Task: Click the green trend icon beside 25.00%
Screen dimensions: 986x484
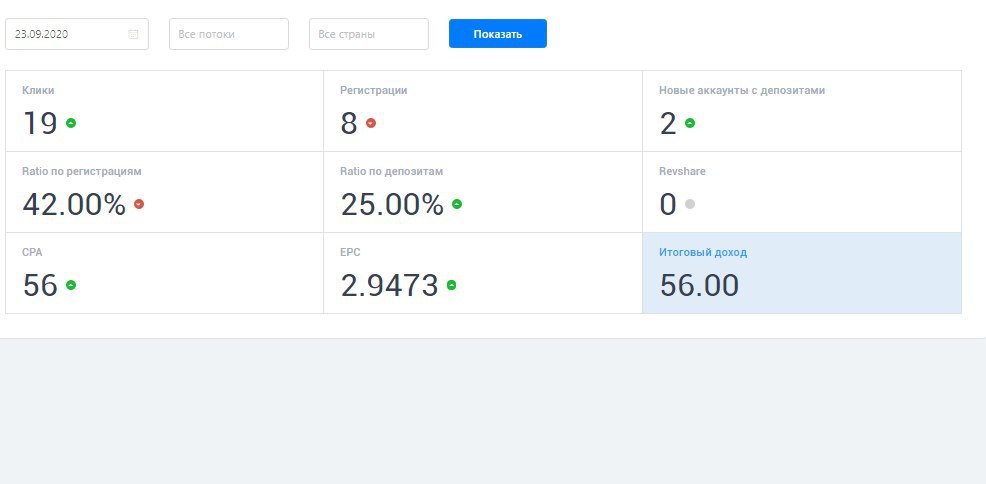Action: tap(457, 204)
